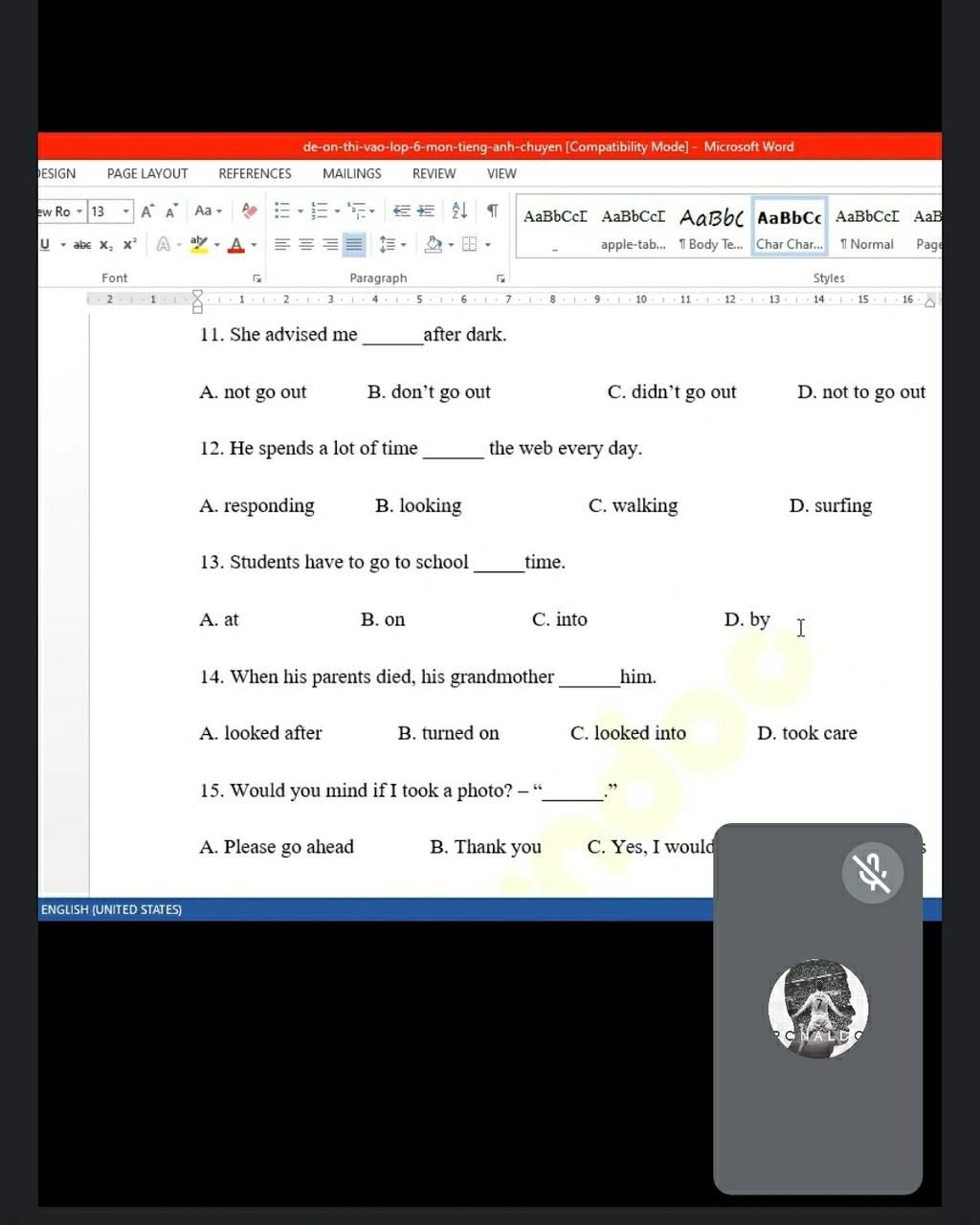980x1225 pixels.
Task: Click the Borders icon
Action: tap(469, 245)
